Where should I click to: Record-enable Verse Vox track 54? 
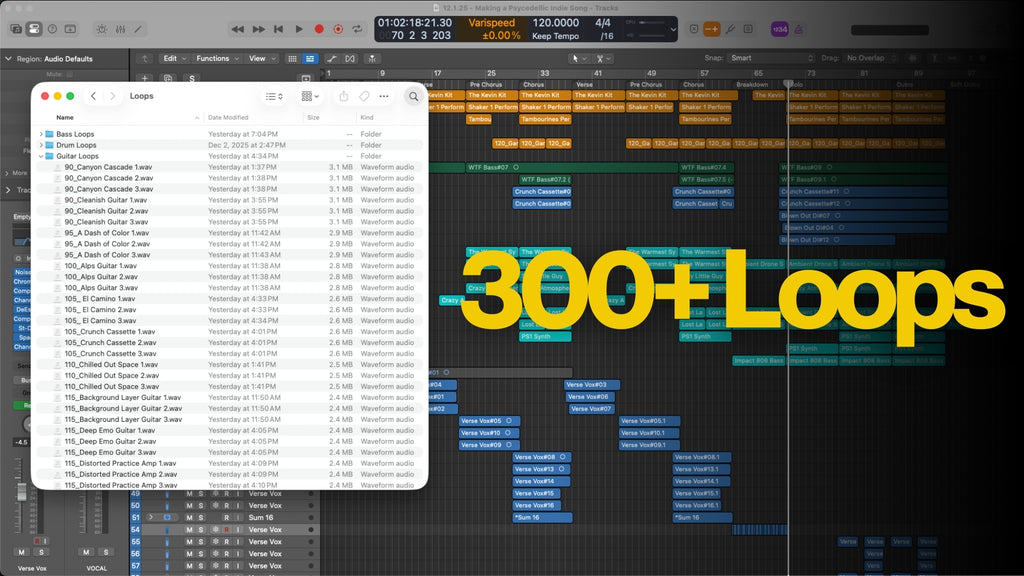pyautogui.click(x=226, y=529)
